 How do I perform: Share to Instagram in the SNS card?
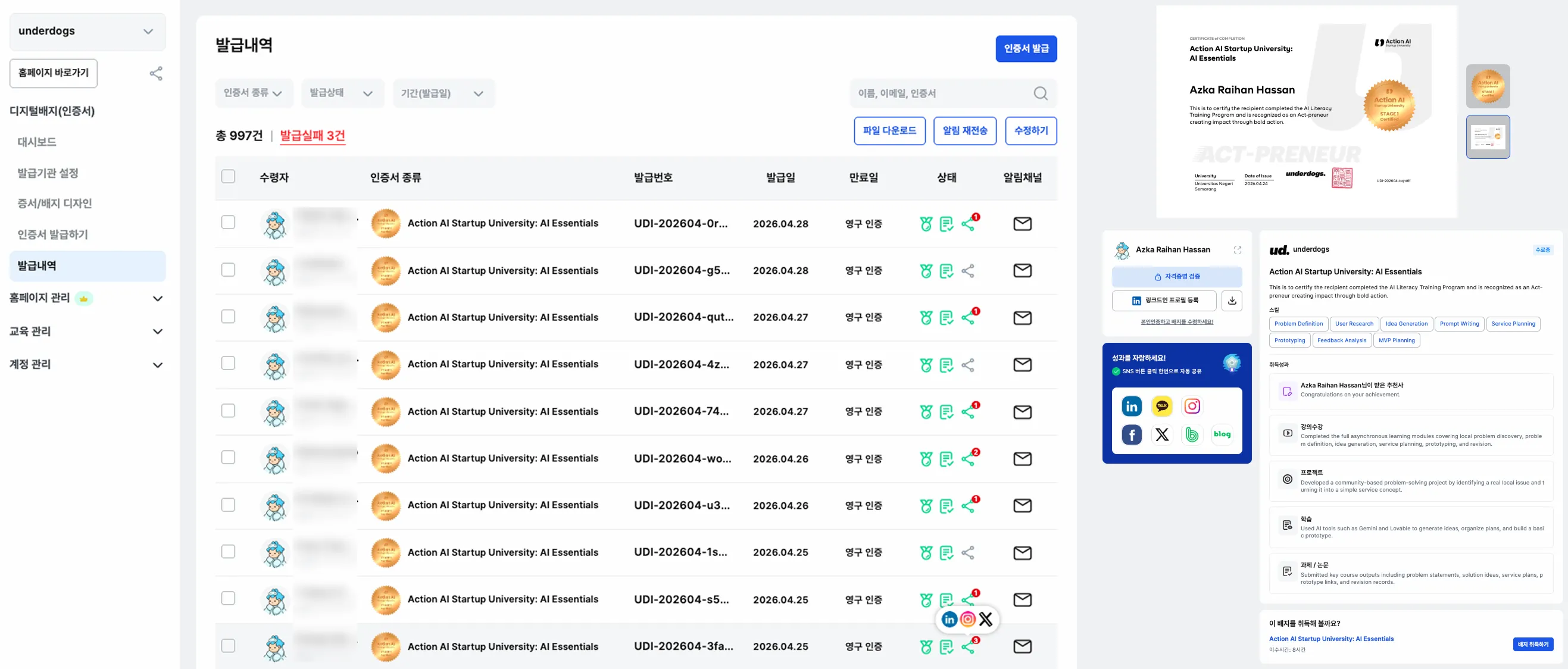(1192, 406)
